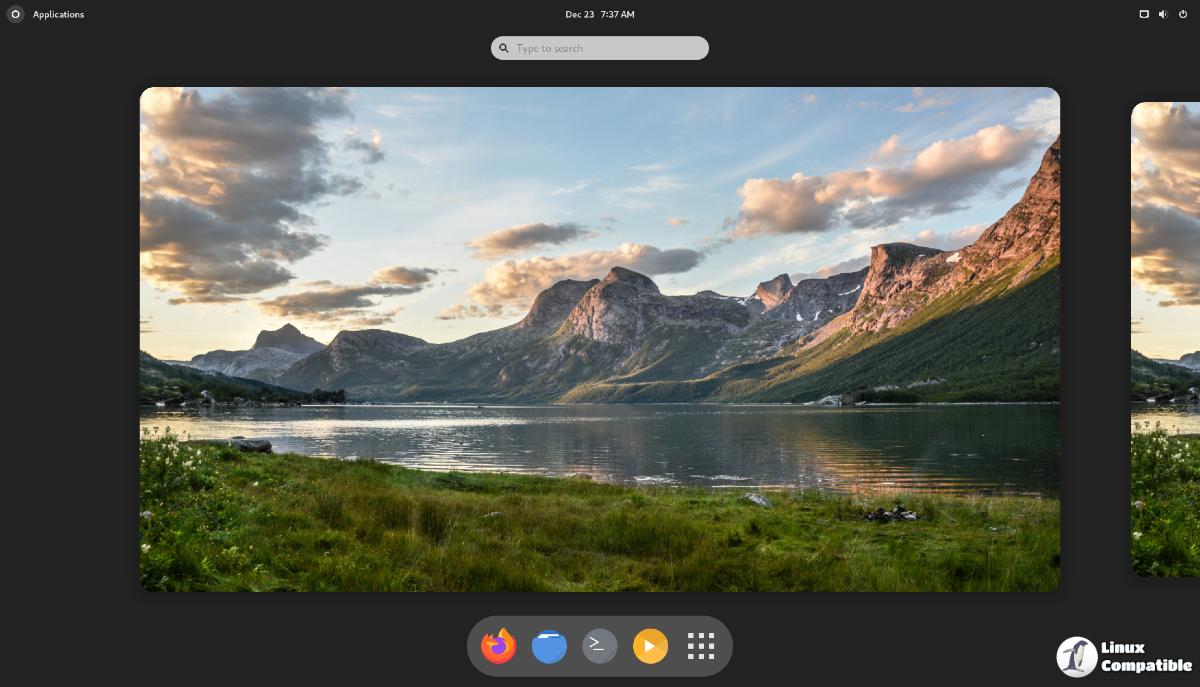Click the 7:37 AM time display
The image size is (1200, 687).
617,14
